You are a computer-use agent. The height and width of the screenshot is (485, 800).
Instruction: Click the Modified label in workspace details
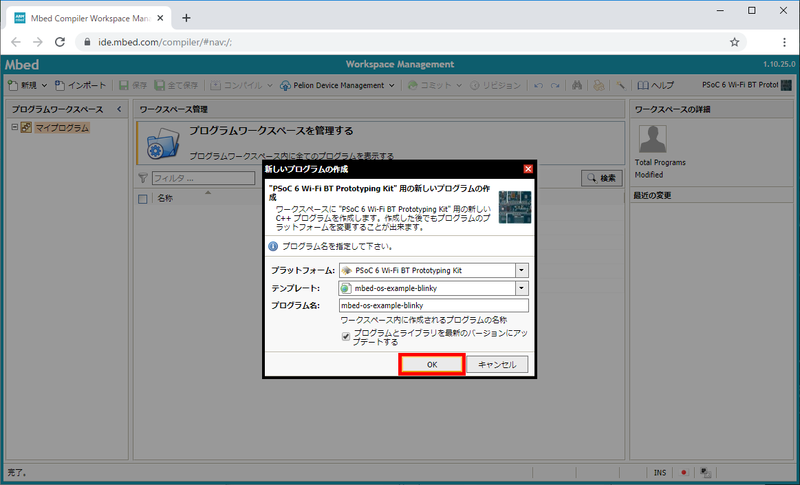pyautogui.click(x=649, y=174)
